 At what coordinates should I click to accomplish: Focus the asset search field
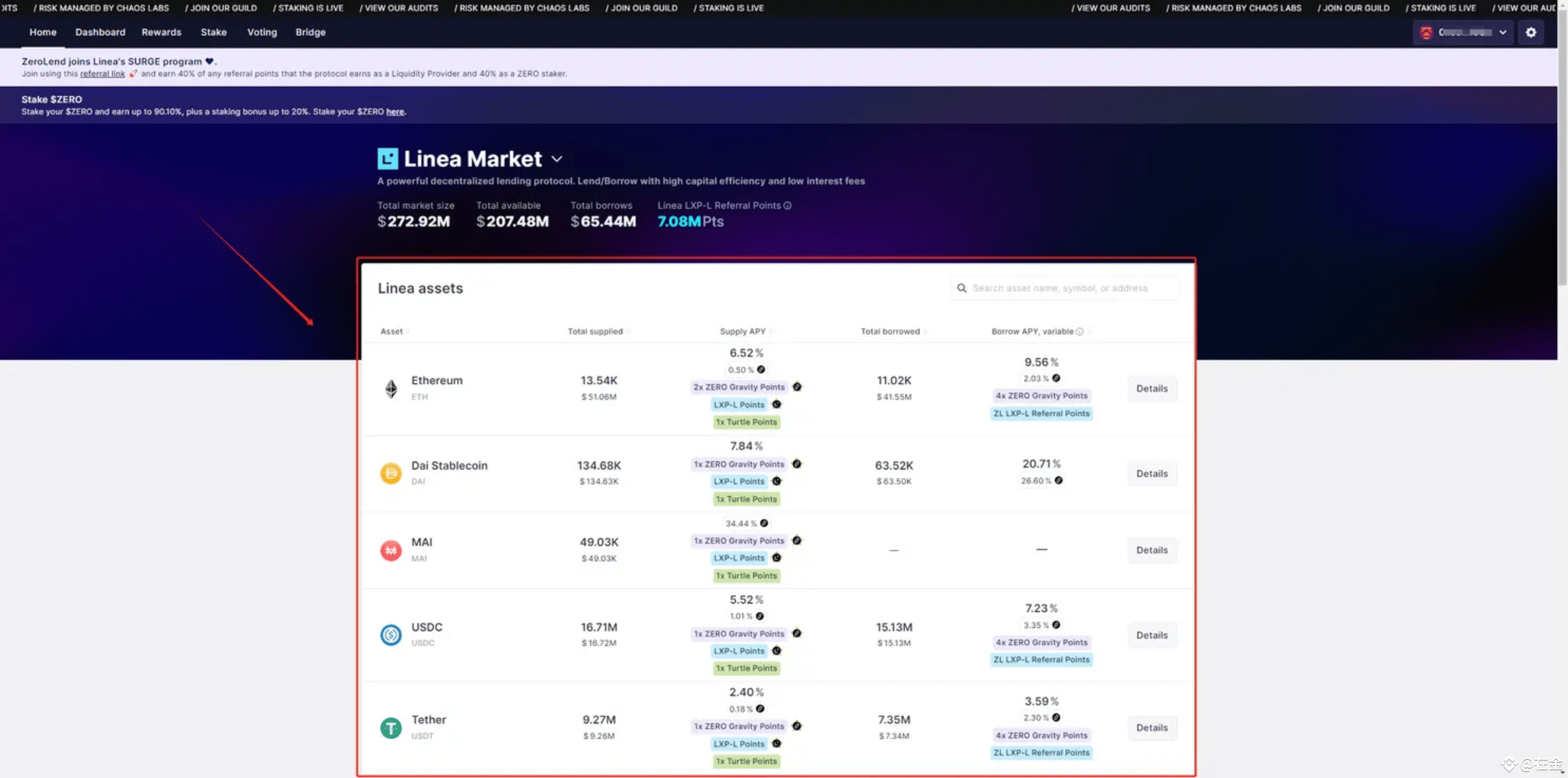1065,288
